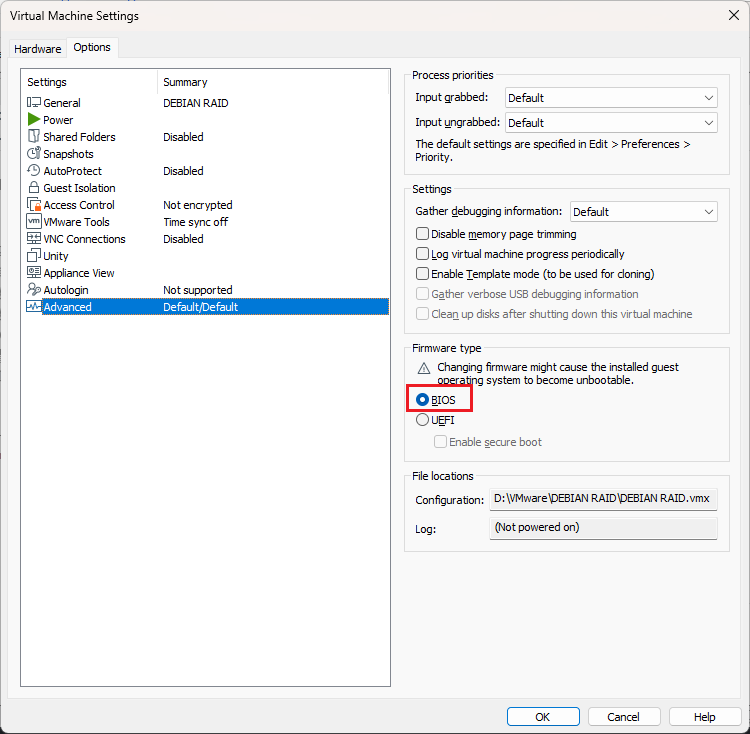Open the Input ungrabbed priority dropdown

click(x=611, y=123)
